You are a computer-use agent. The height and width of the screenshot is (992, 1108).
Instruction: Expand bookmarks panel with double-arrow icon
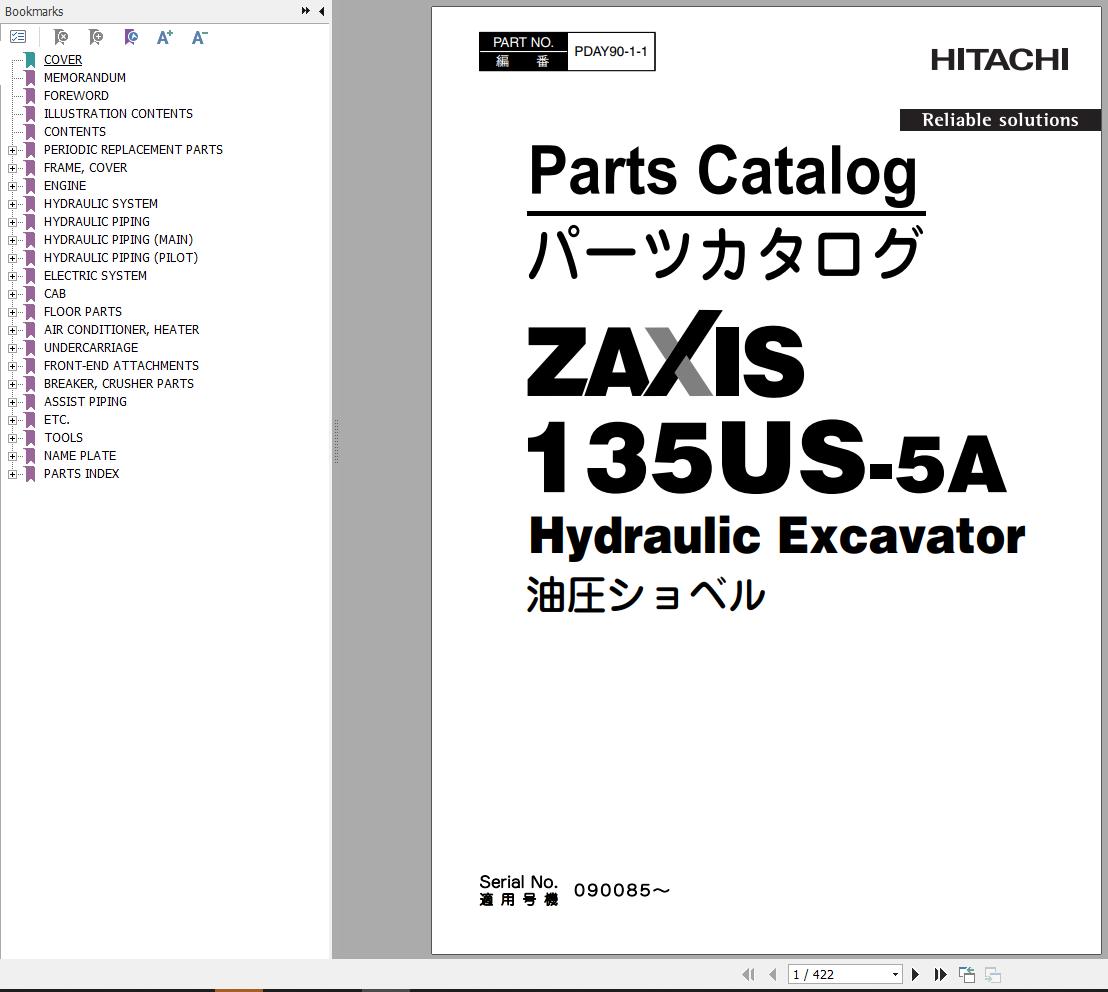tap(305, 11)
